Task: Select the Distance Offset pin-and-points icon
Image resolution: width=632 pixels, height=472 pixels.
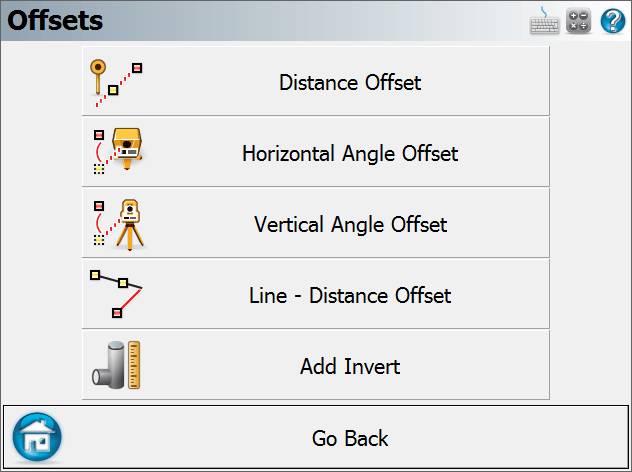Action: (116, 83)
